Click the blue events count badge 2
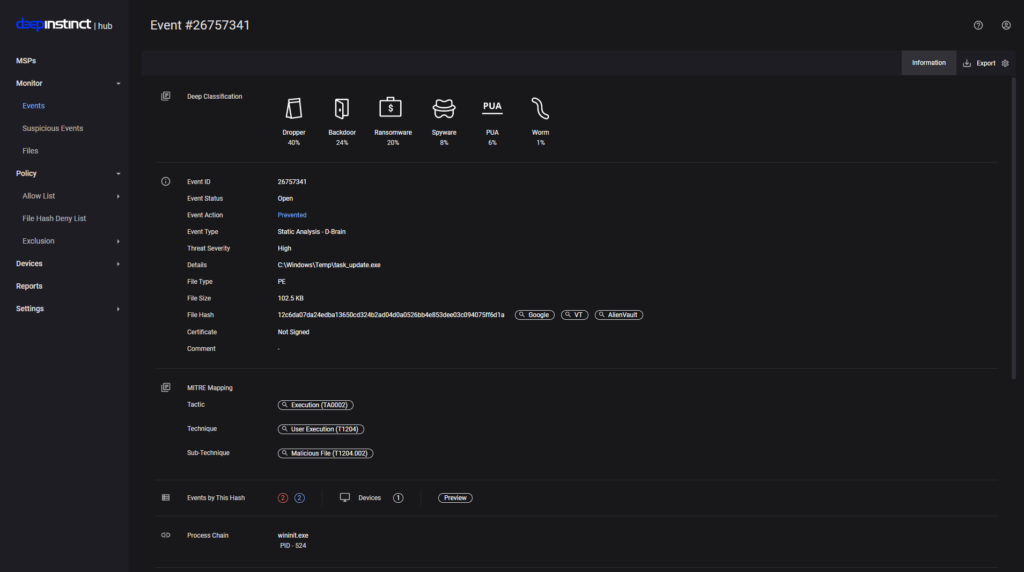Image resolution: width=1024 pixels, height=572 pixels. (x=299, y=498)
